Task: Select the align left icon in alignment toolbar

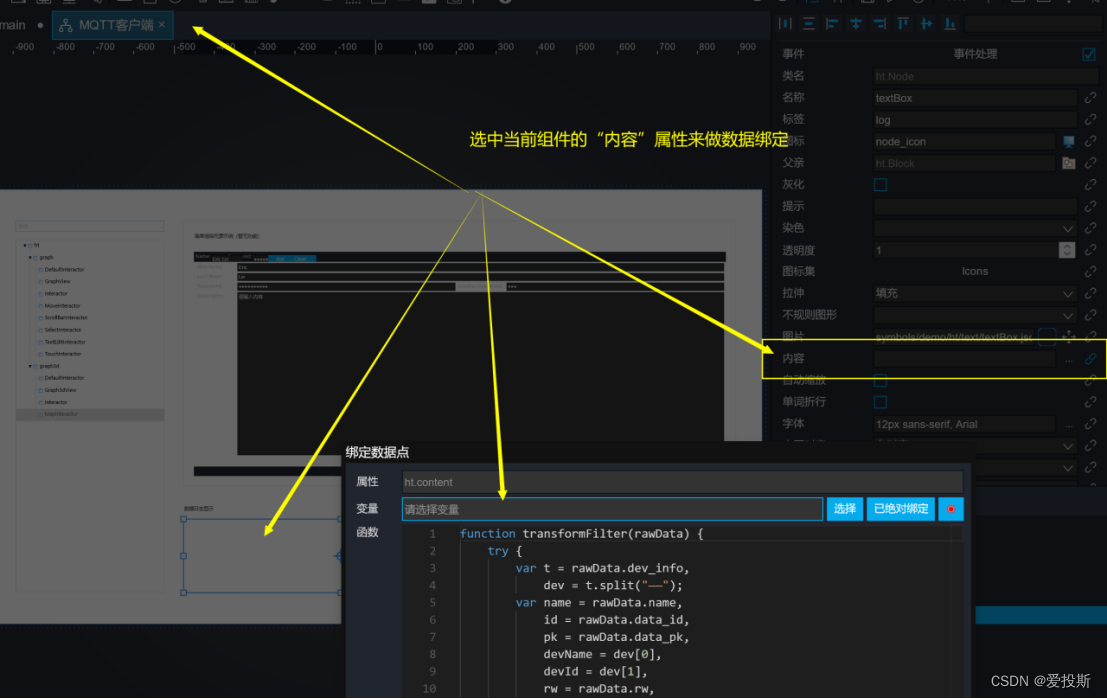Action: [x=832, y=22]
